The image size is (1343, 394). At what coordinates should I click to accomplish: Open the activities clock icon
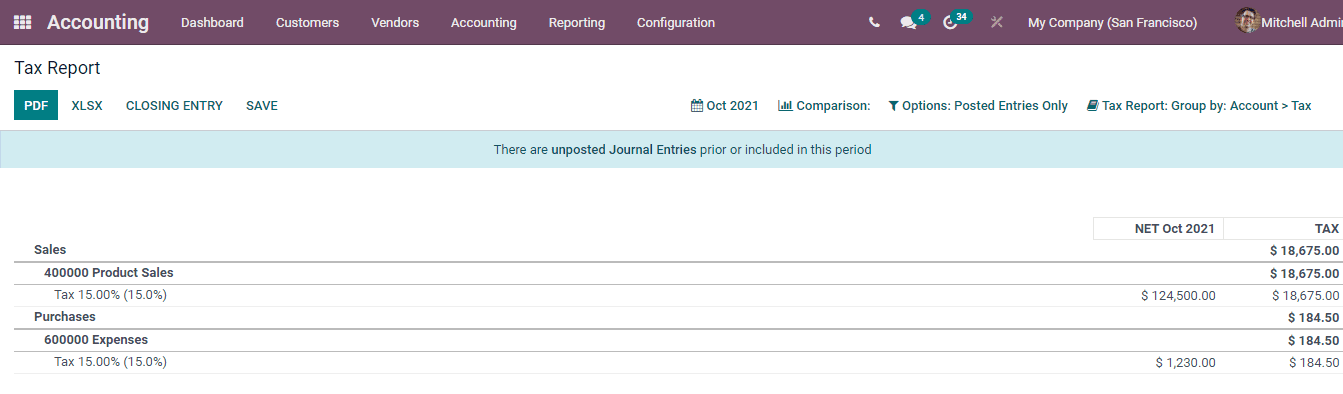point(950,22)
